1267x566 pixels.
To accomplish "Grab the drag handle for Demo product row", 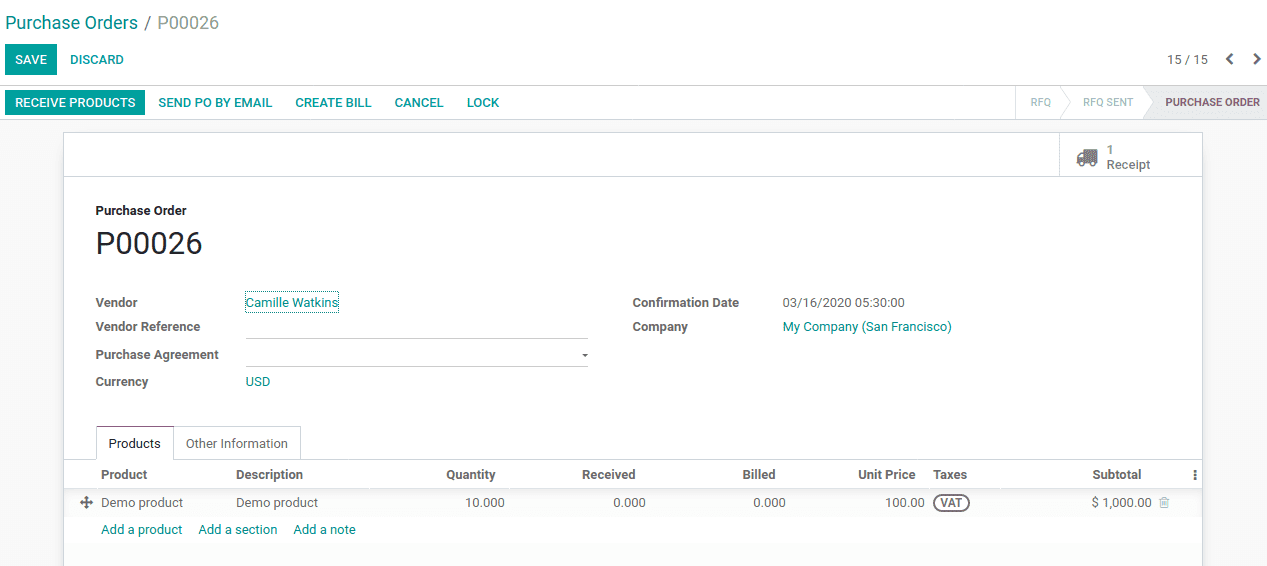I will [86, 503].
